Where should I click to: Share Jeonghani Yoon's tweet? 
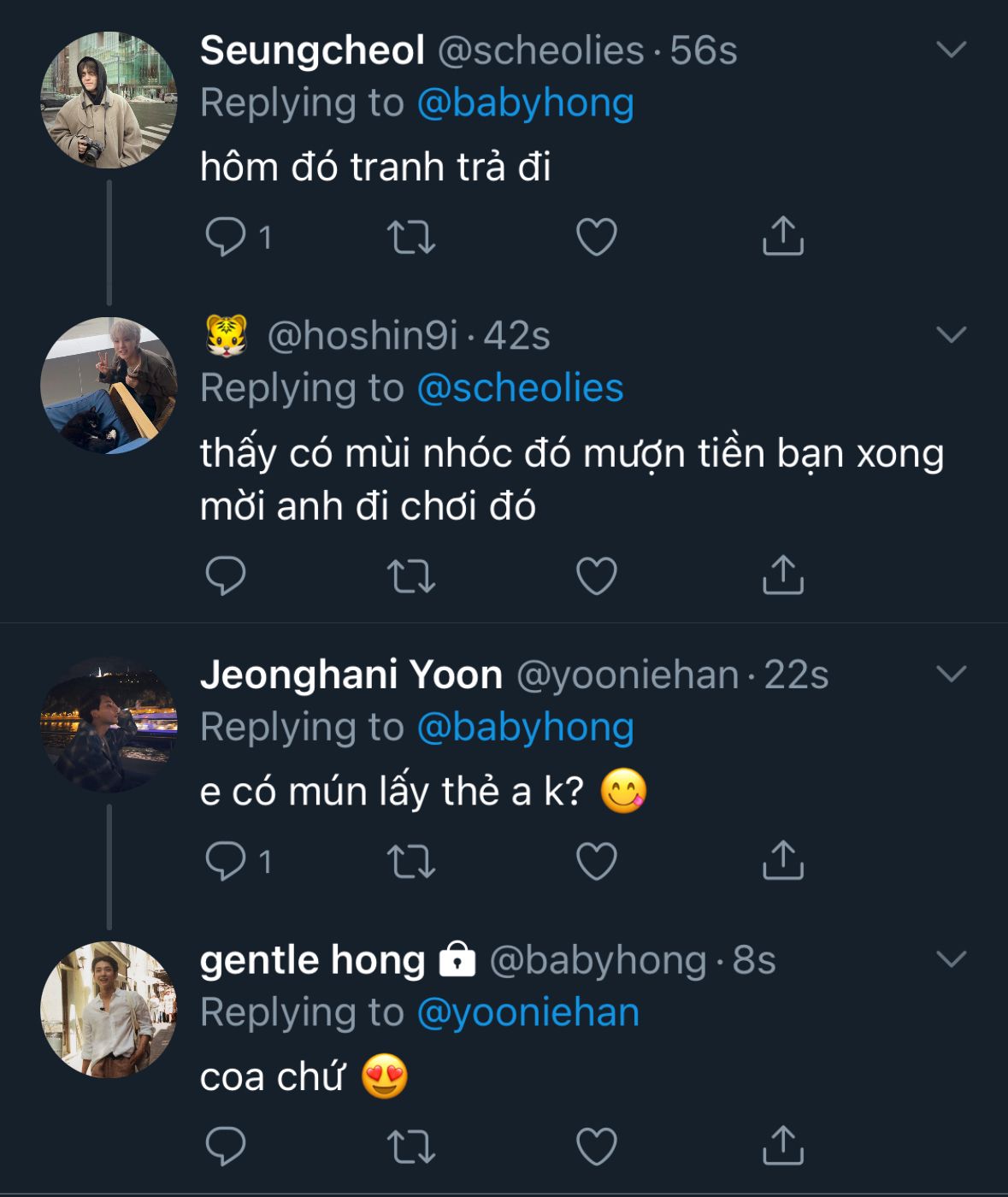pos(782,861)
